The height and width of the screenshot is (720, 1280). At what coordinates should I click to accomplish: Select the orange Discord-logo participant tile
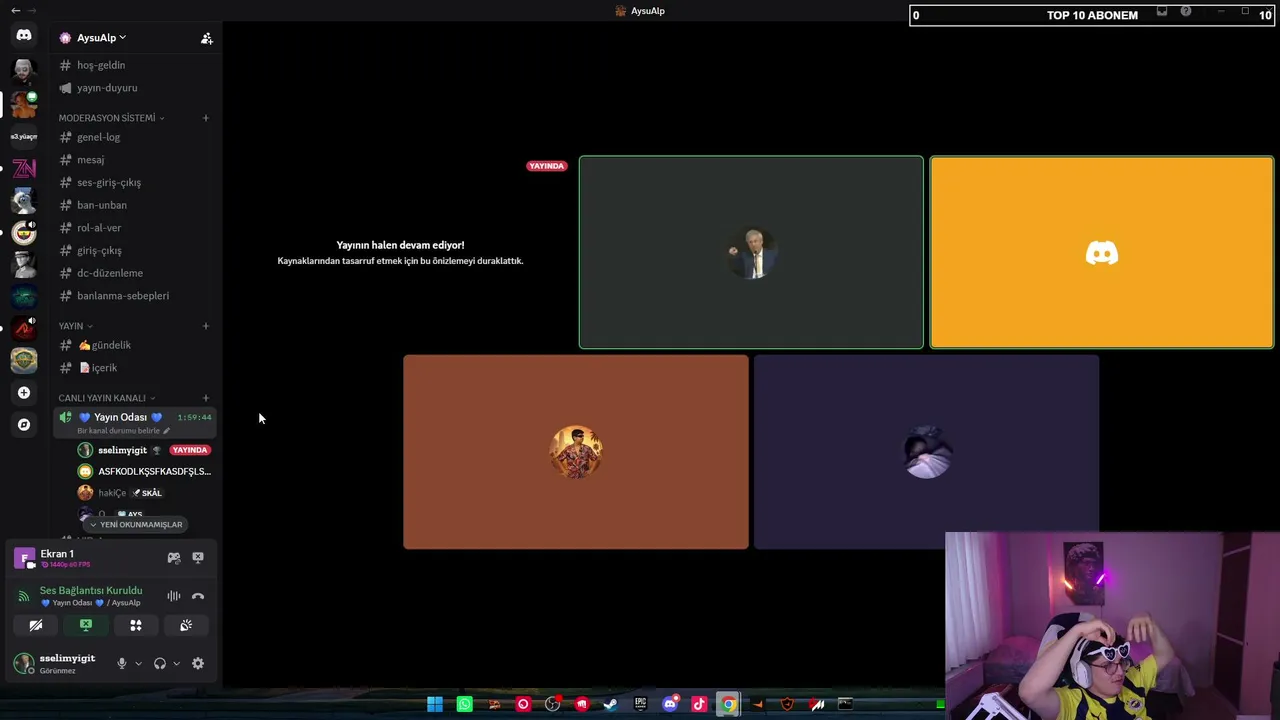tap(1102, 252)
